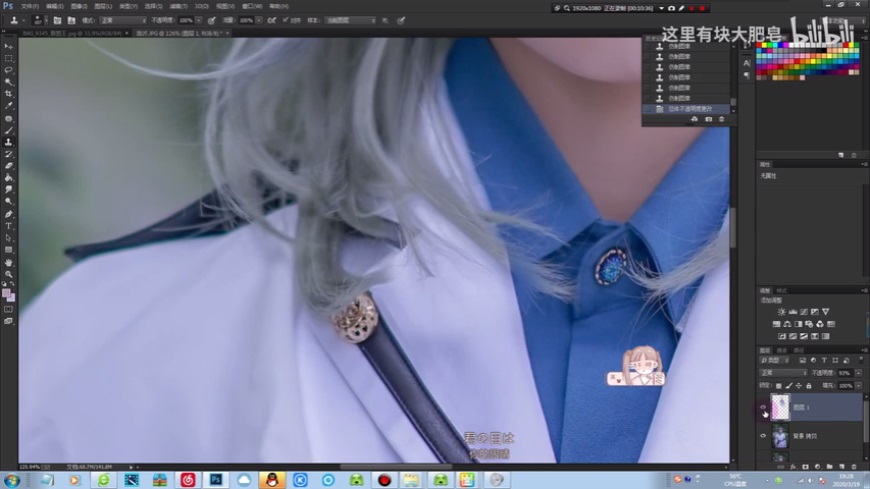Open the File menu

pos(30,7)
